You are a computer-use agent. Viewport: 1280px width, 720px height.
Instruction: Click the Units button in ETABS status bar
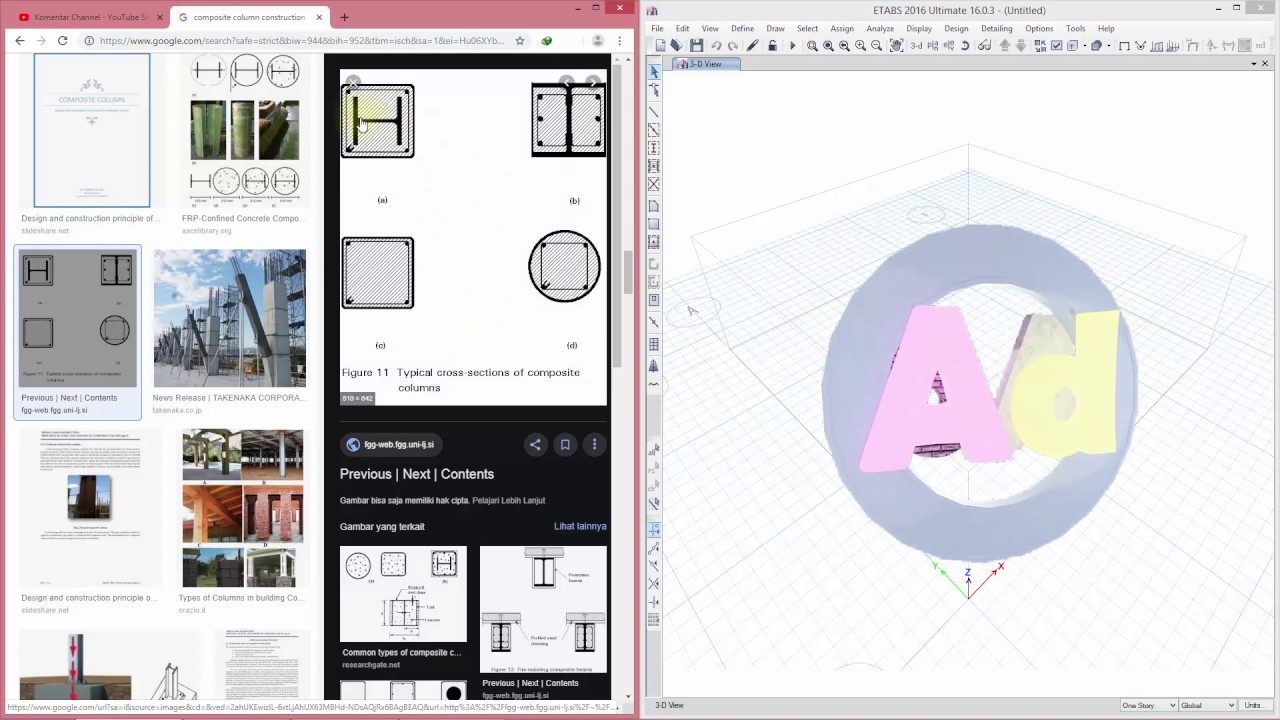point(1254,705)
